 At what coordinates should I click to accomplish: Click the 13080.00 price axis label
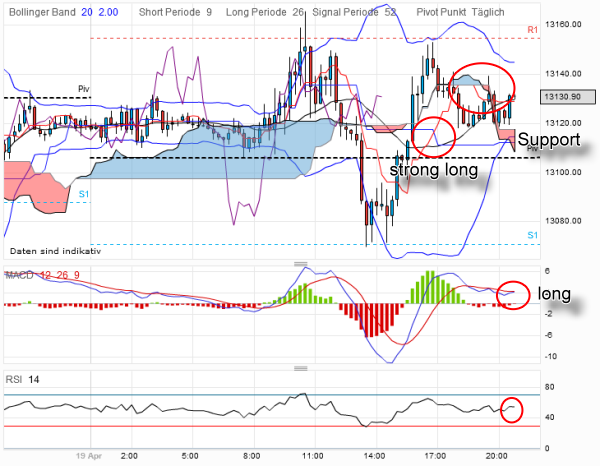[563, 221]
